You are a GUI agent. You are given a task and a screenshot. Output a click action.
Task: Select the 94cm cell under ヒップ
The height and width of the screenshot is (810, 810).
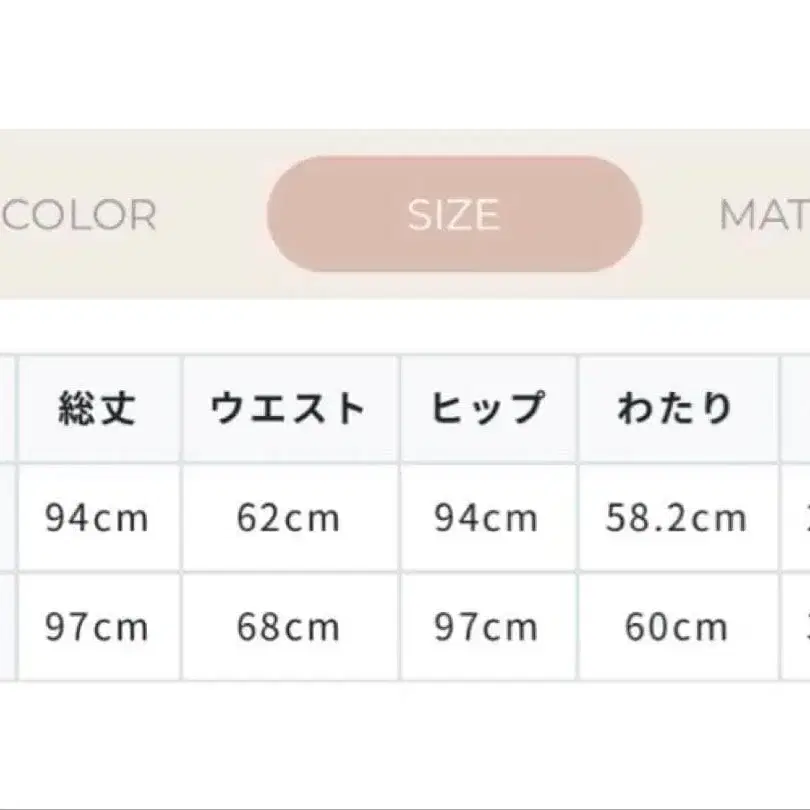[x=487, y=517]
